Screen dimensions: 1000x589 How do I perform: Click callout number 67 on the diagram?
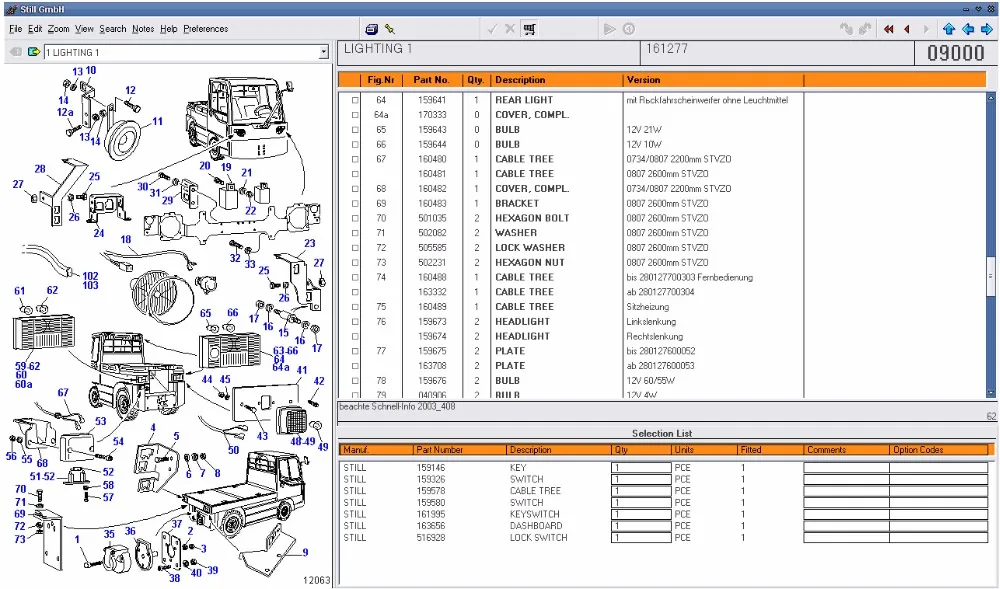(x=62, y=393)
